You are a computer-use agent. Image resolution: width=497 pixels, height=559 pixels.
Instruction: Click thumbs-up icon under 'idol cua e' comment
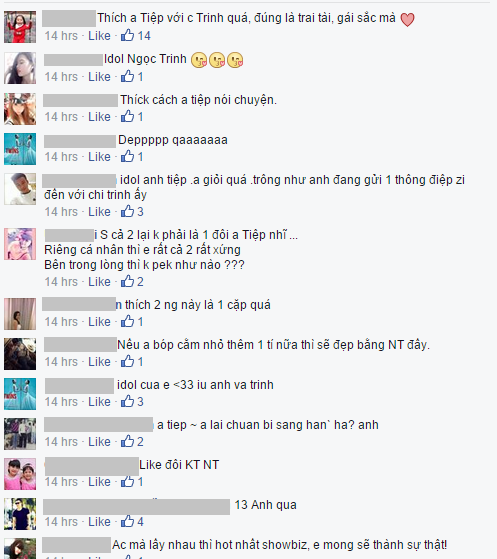(x=127, y=401)
